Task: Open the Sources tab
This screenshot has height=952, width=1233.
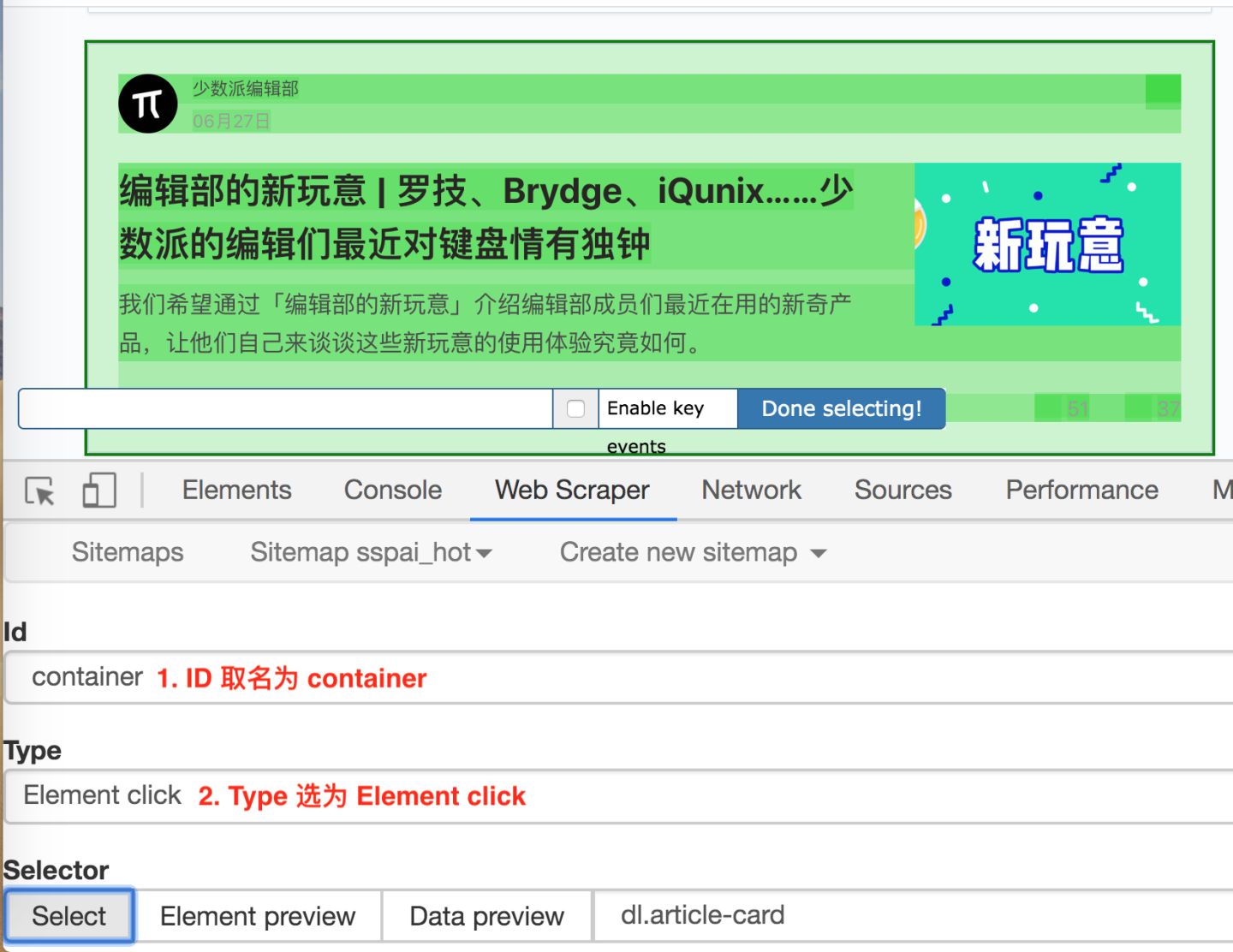Action: tap(902, 490)
